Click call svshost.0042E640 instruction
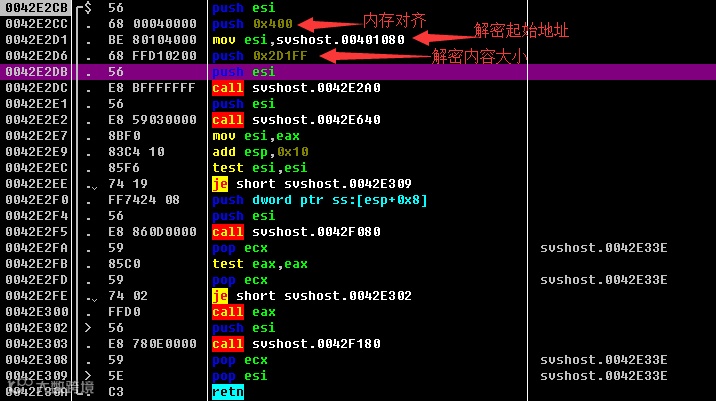Screen dimensions: 716x401 pyautogui.click(x=296, y=120)
